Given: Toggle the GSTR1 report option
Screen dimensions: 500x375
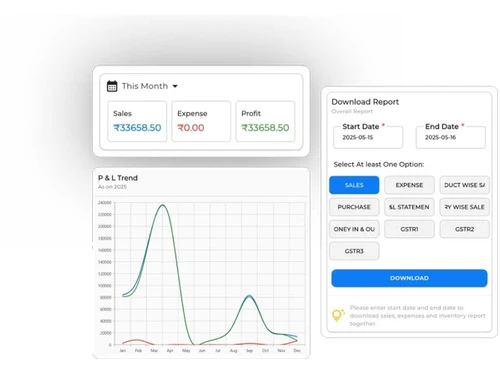Looking at the screenshot, I should [409, 229].
